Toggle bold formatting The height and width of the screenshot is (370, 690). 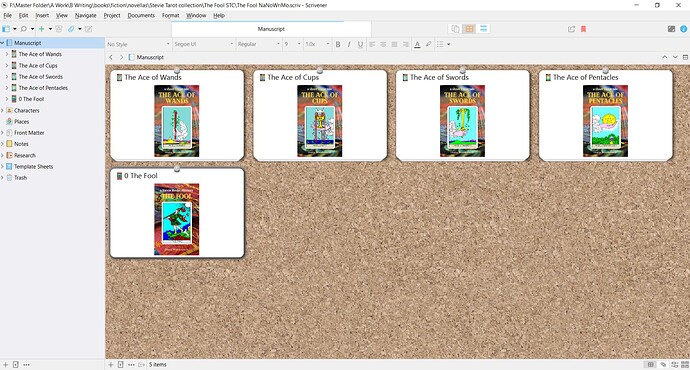click(338, 44)
